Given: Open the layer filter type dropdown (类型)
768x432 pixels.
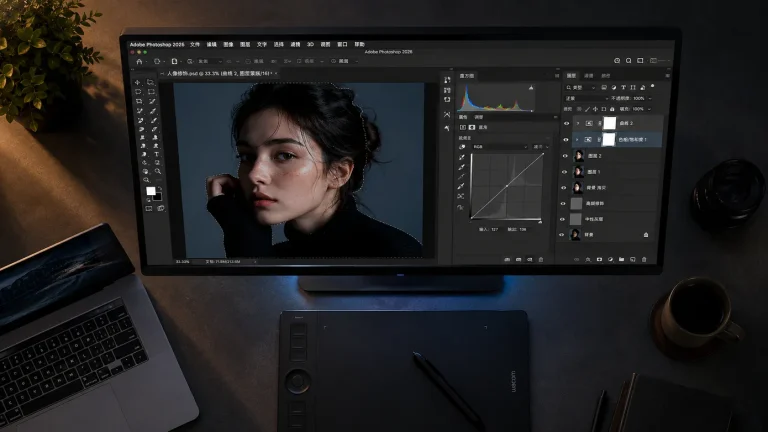Looking at the screenshot, I should coord(580,88).
